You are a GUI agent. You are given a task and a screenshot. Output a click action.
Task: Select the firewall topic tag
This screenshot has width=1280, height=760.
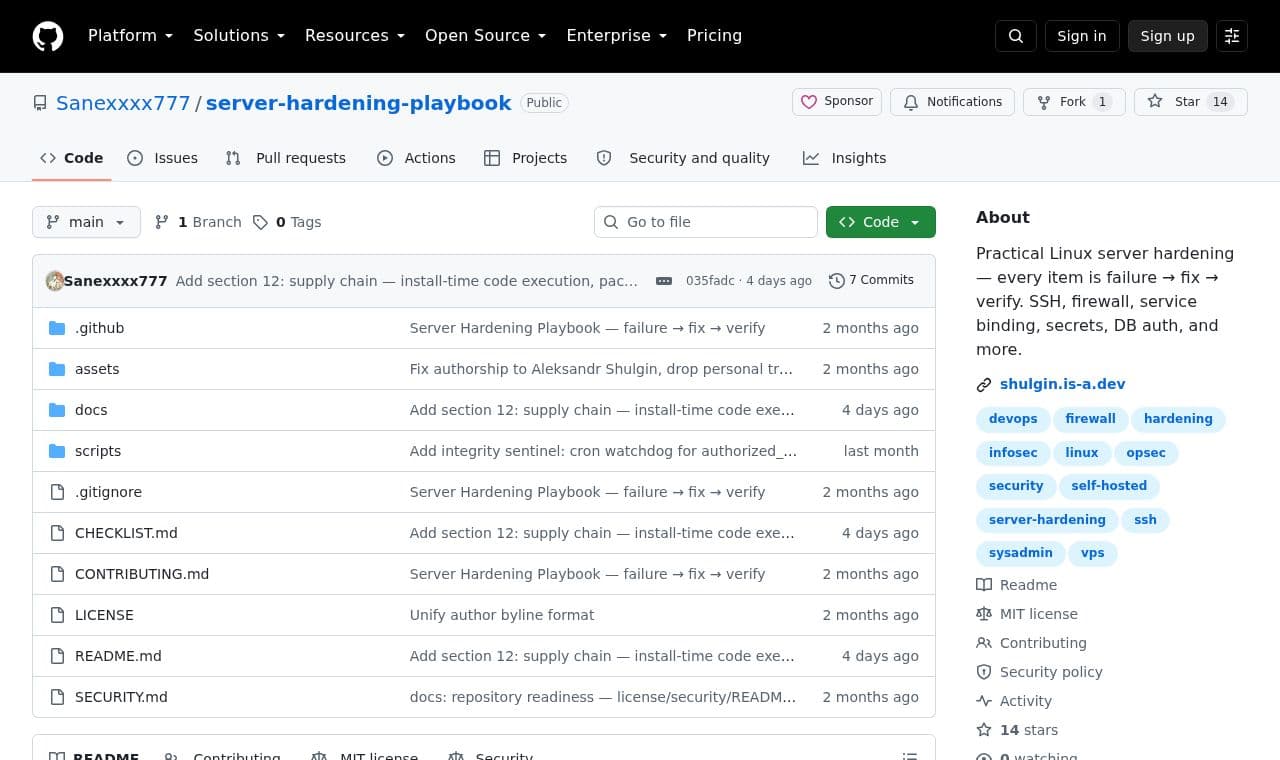[x=1090, y=419]
